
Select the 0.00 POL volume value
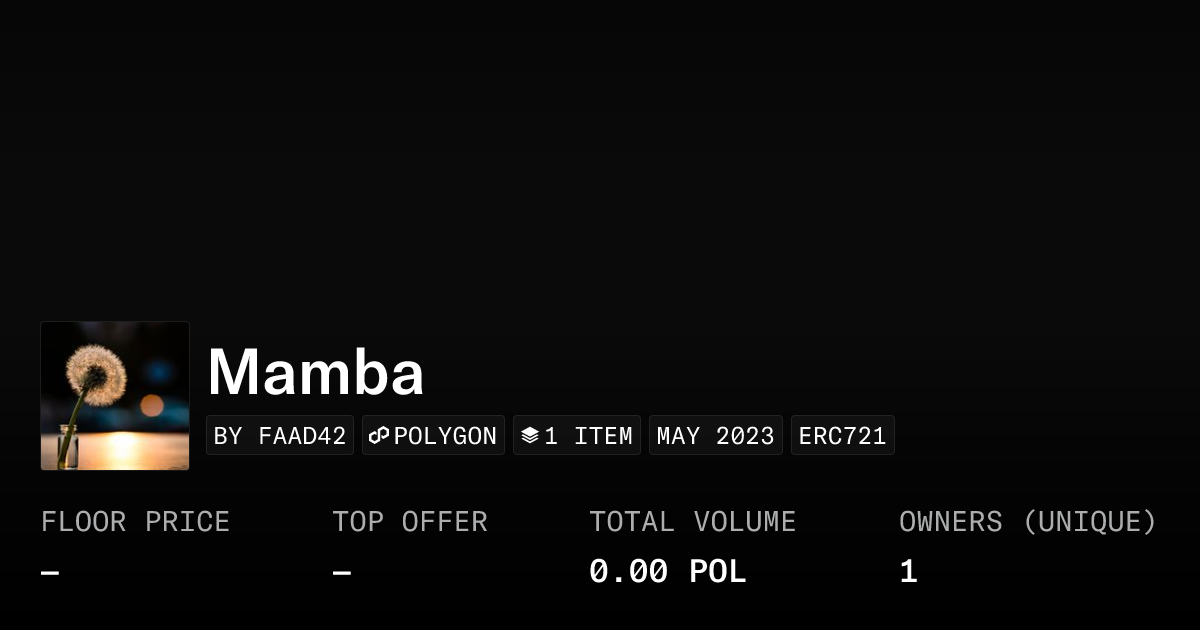pyautogui.click(x=667, y=572)
